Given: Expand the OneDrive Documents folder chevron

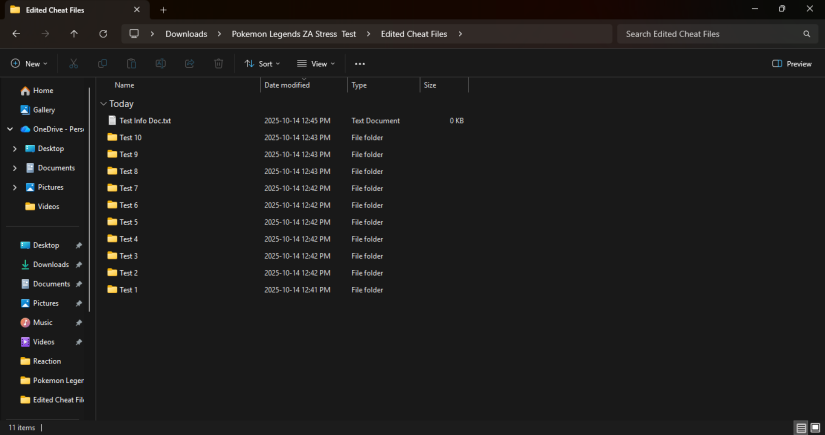Looking at the screenshot, I should pyautogui.click(x=15, y=168).
